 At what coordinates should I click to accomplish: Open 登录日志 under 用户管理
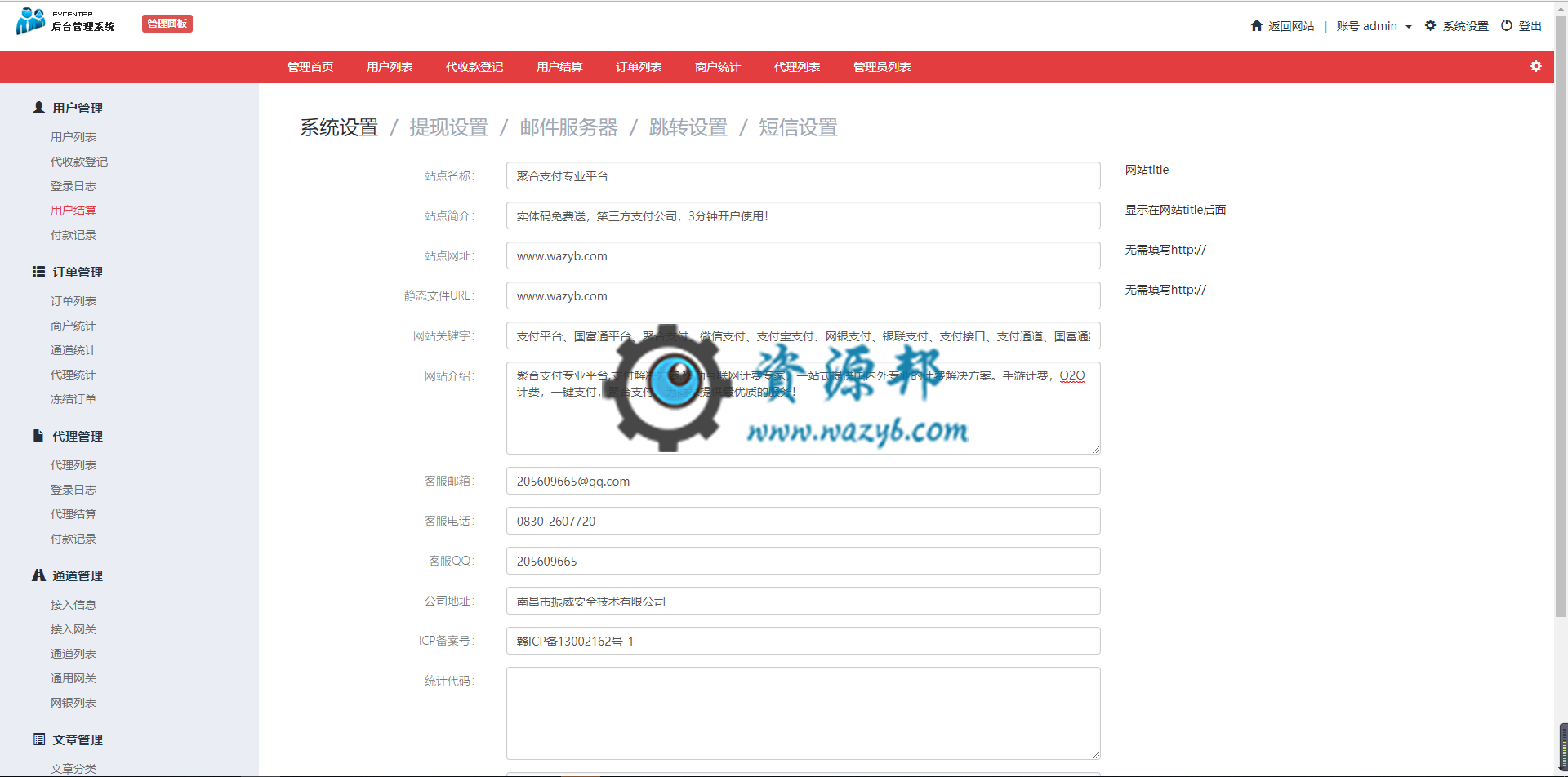(73, 186)
